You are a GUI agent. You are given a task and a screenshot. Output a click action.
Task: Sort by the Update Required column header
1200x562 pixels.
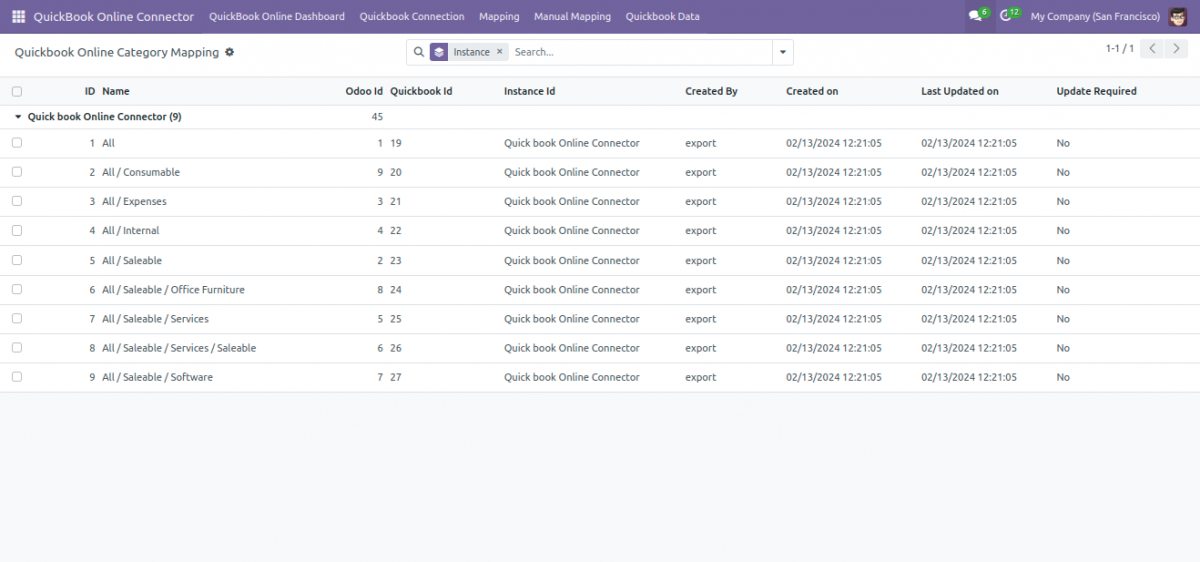click(x=1097, y=91)
